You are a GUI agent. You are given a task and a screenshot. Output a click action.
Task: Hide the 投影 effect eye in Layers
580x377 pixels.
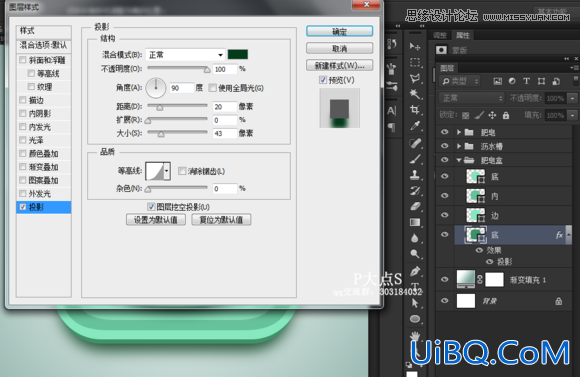click(489, 262)
